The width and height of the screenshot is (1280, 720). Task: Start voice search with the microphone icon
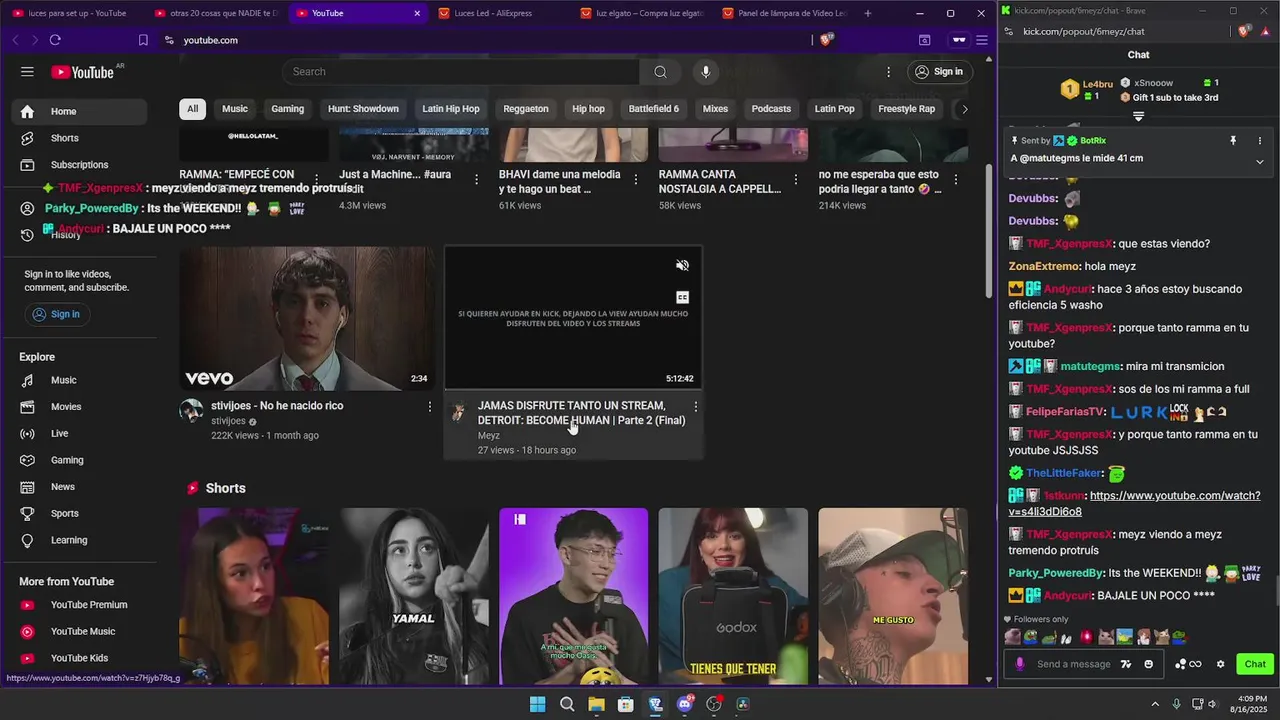point(706,72)
